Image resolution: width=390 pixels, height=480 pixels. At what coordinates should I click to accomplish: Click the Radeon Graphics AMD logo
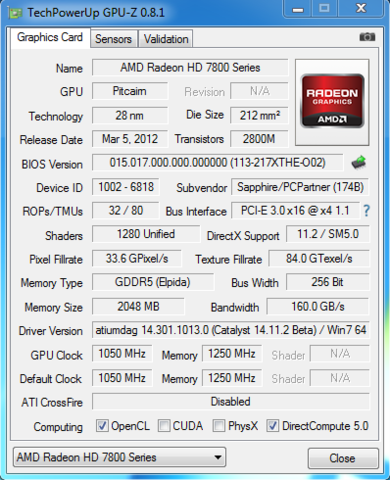pyautogui.click(x=332, y=102)
